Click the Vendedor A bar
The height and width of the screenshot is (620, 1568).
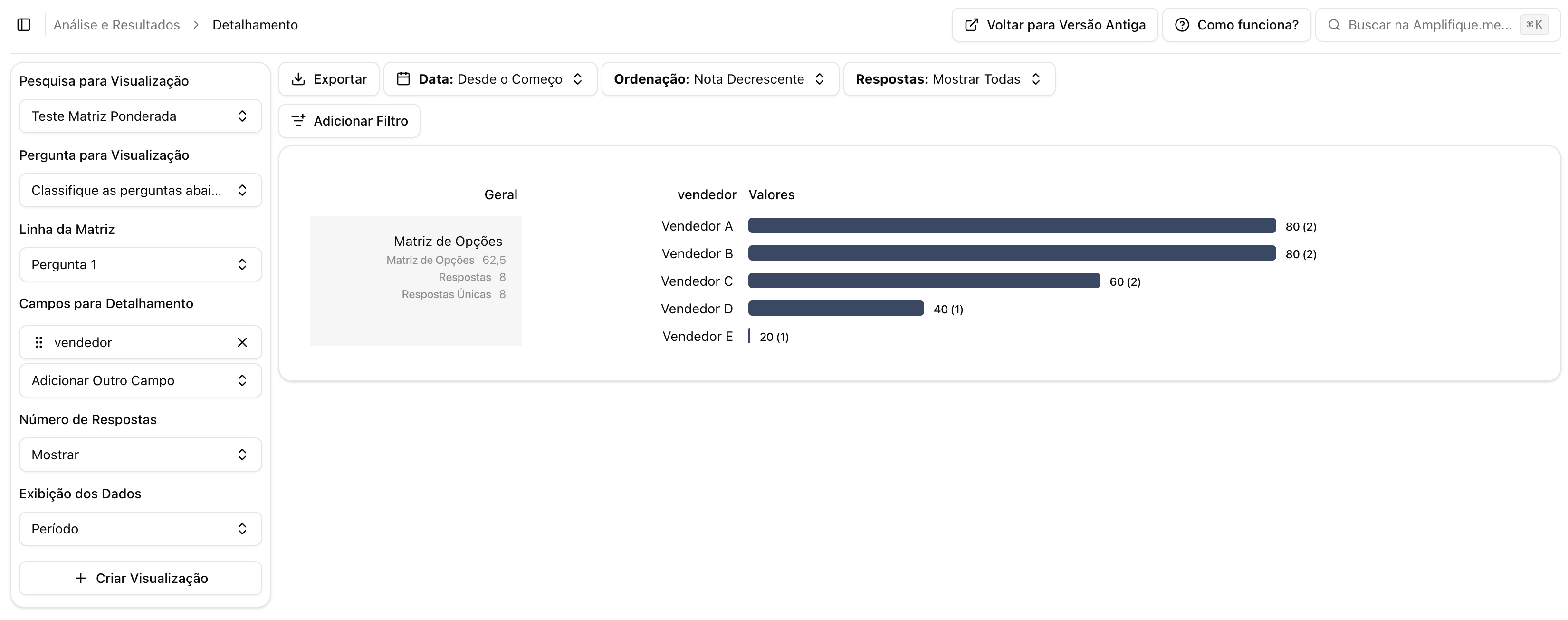[x=1012, y=226]
